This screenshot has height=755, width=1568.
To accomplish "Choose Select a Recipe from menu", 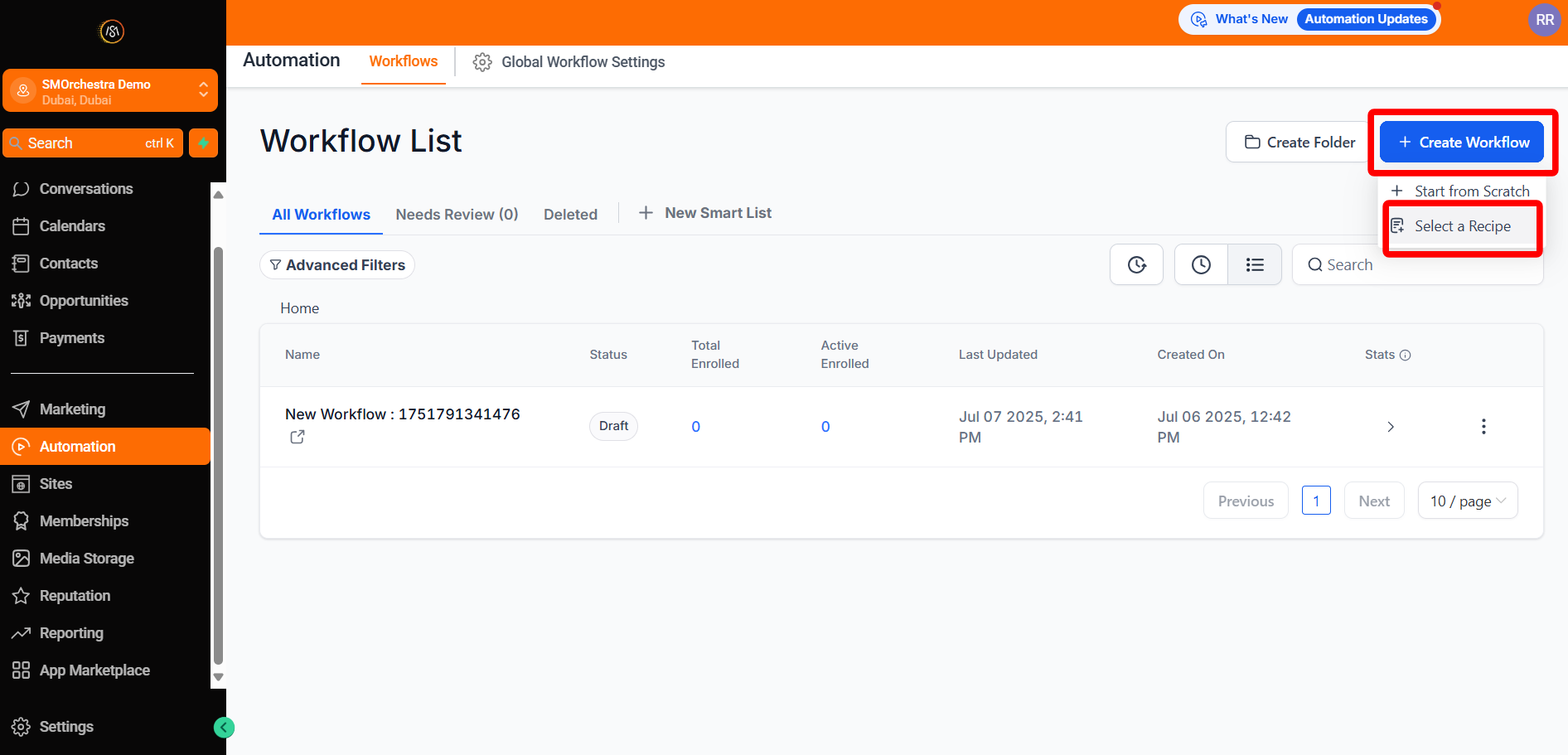I will coord(1462,226).
